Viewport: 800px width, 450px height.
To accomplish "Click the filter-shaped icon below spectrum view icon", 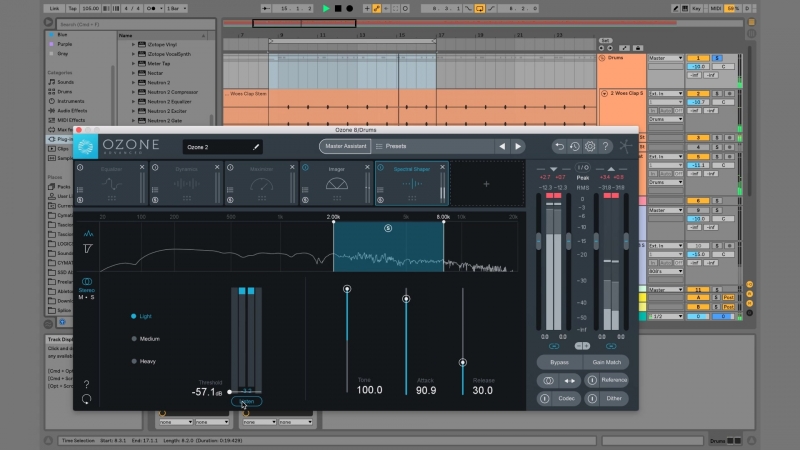I will pyautogui.click(x=88, y=248).
